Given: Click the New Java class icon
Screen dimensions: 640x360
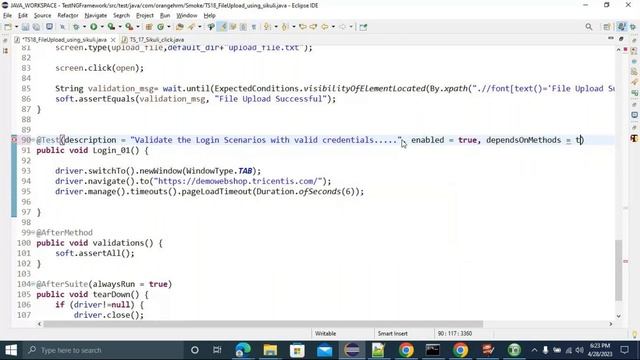Looking at the screenshot, I should pos(160,27).
